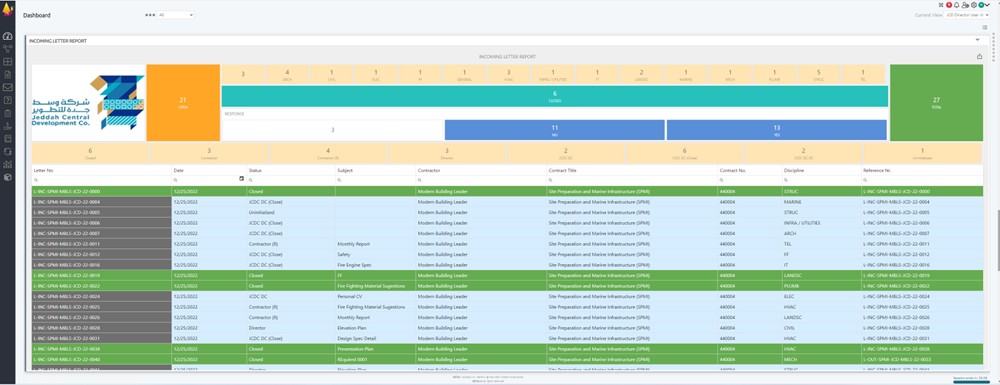Open the dashboard gauge icon in sidebar
This screenshot has width=1000, height=385.
click(8, 36)
